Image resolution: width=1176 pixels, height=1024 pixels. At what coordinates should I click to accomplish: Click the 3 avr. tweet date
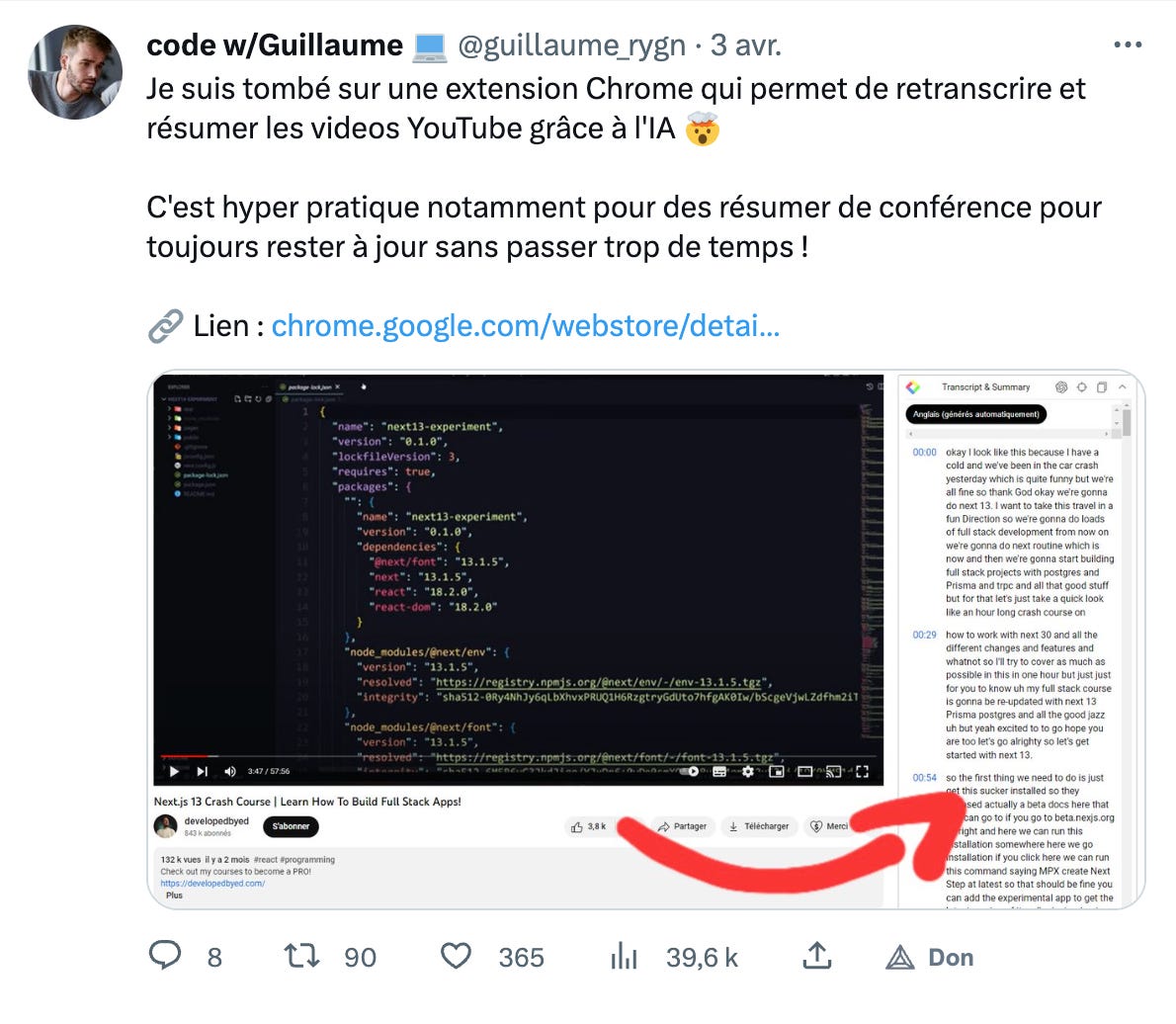point(746,45)
